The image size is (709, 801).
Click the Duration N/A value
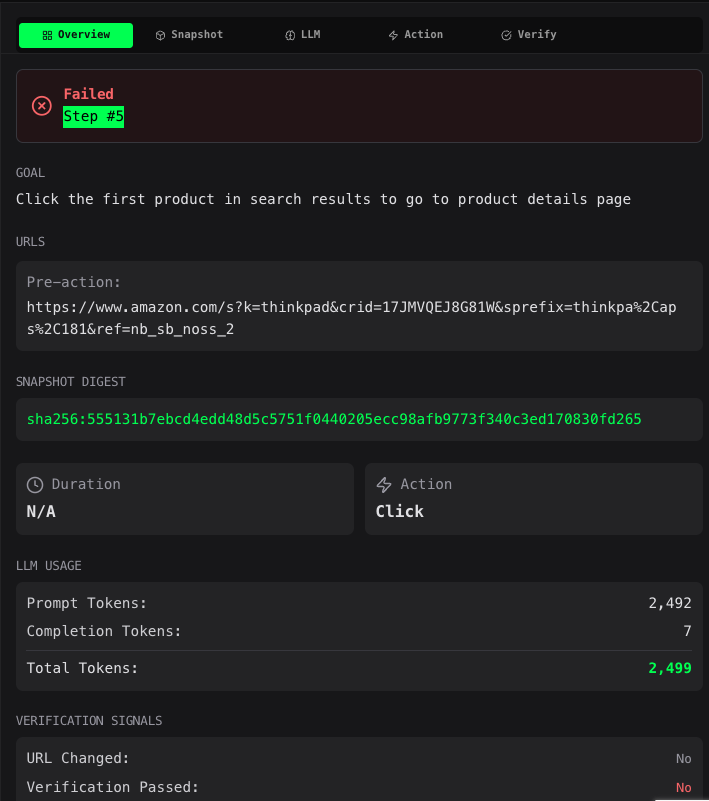coord(41,511)
